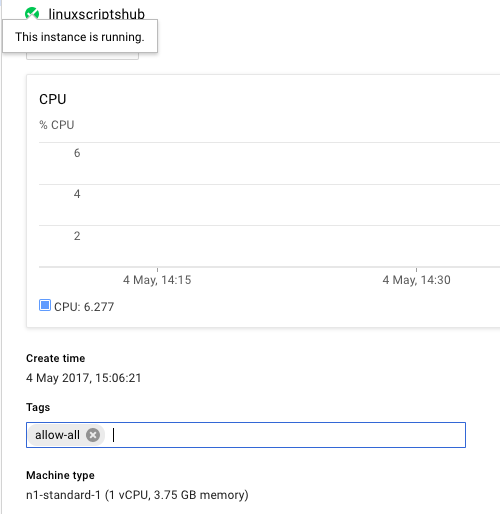Click the y-axis value 6 on the chart
Screen dimensions: 500x514
coord(77,153)
